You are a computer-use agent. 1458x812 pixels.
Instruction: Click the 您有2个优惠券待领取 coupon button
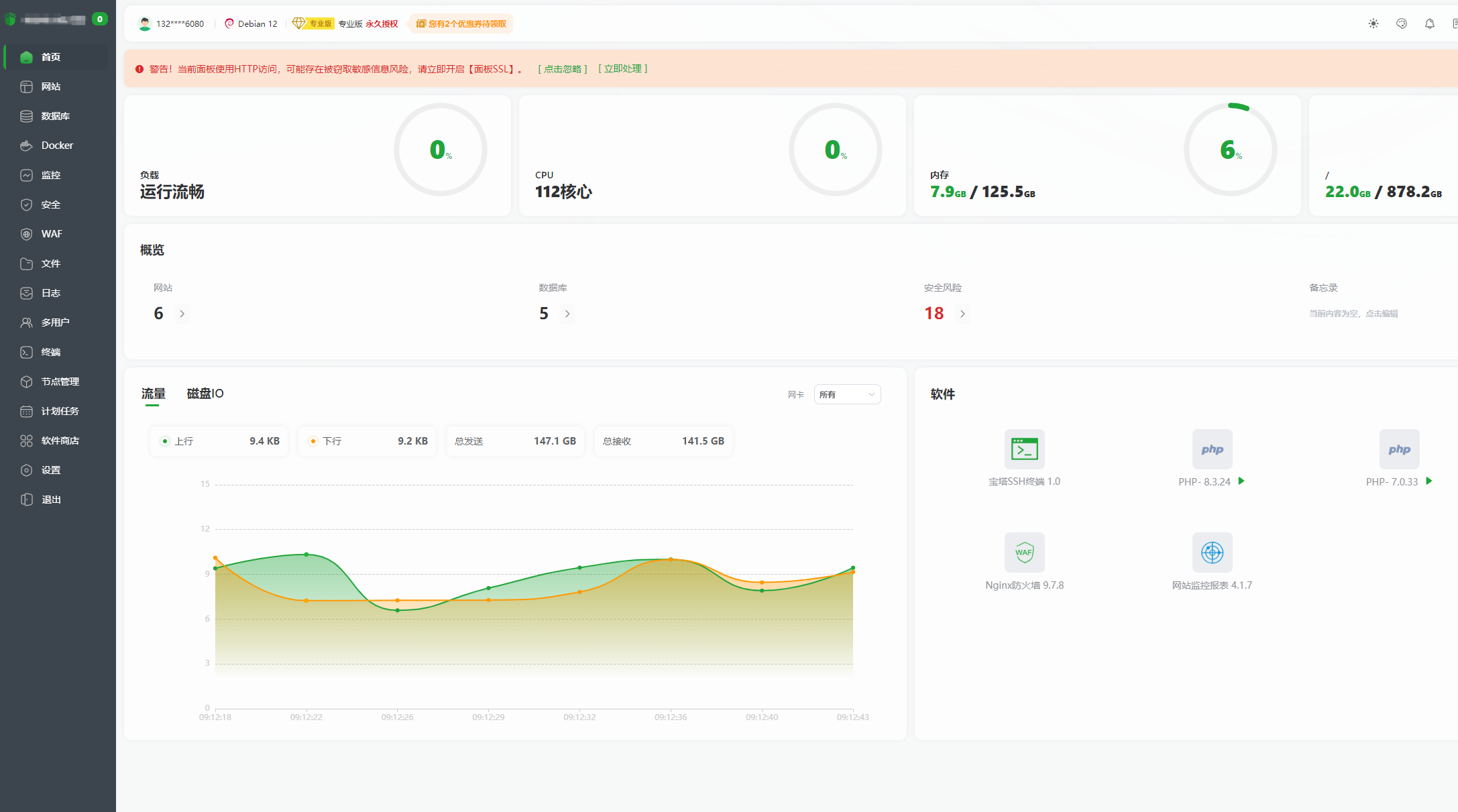(461, 23)
